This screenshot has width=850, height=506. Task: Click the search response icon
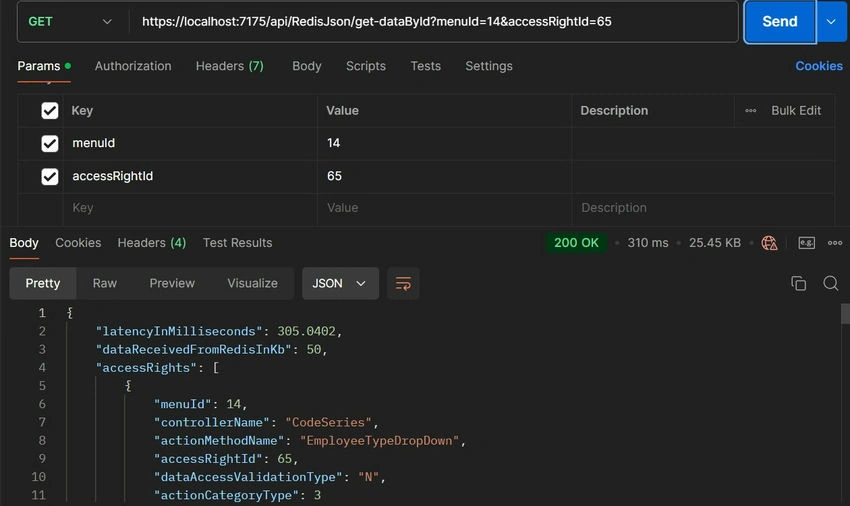(x=830, y=283)
